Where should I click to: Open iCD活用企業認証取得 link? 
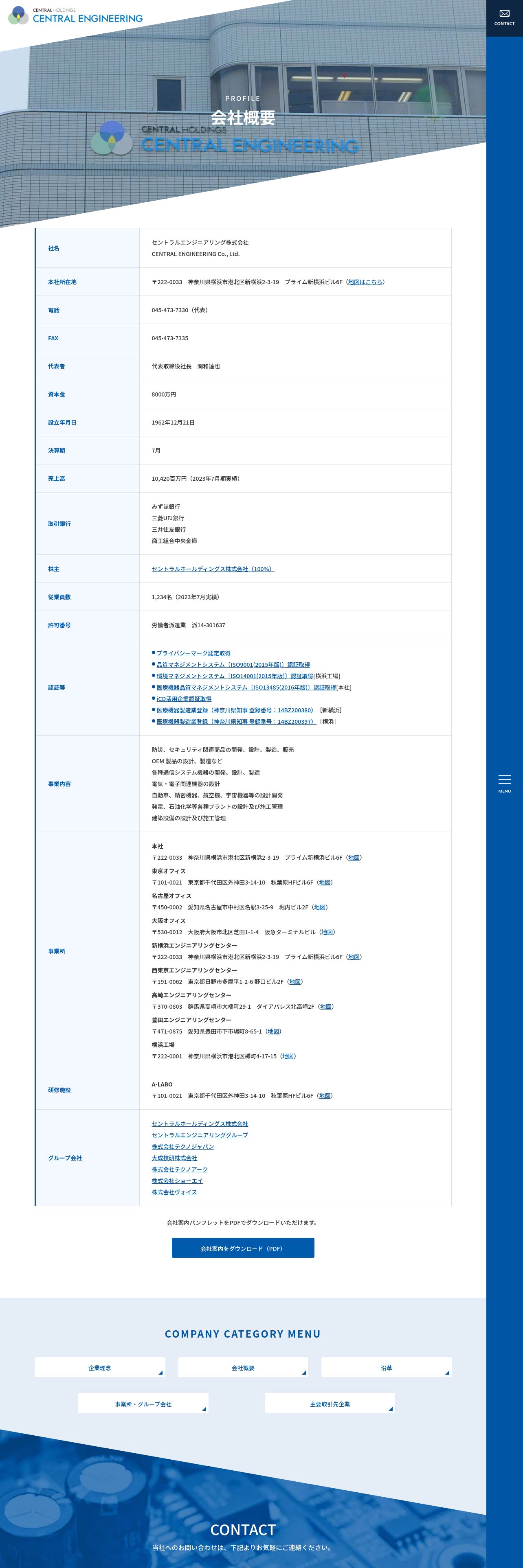pyautogui.click(x=184, y=699)
